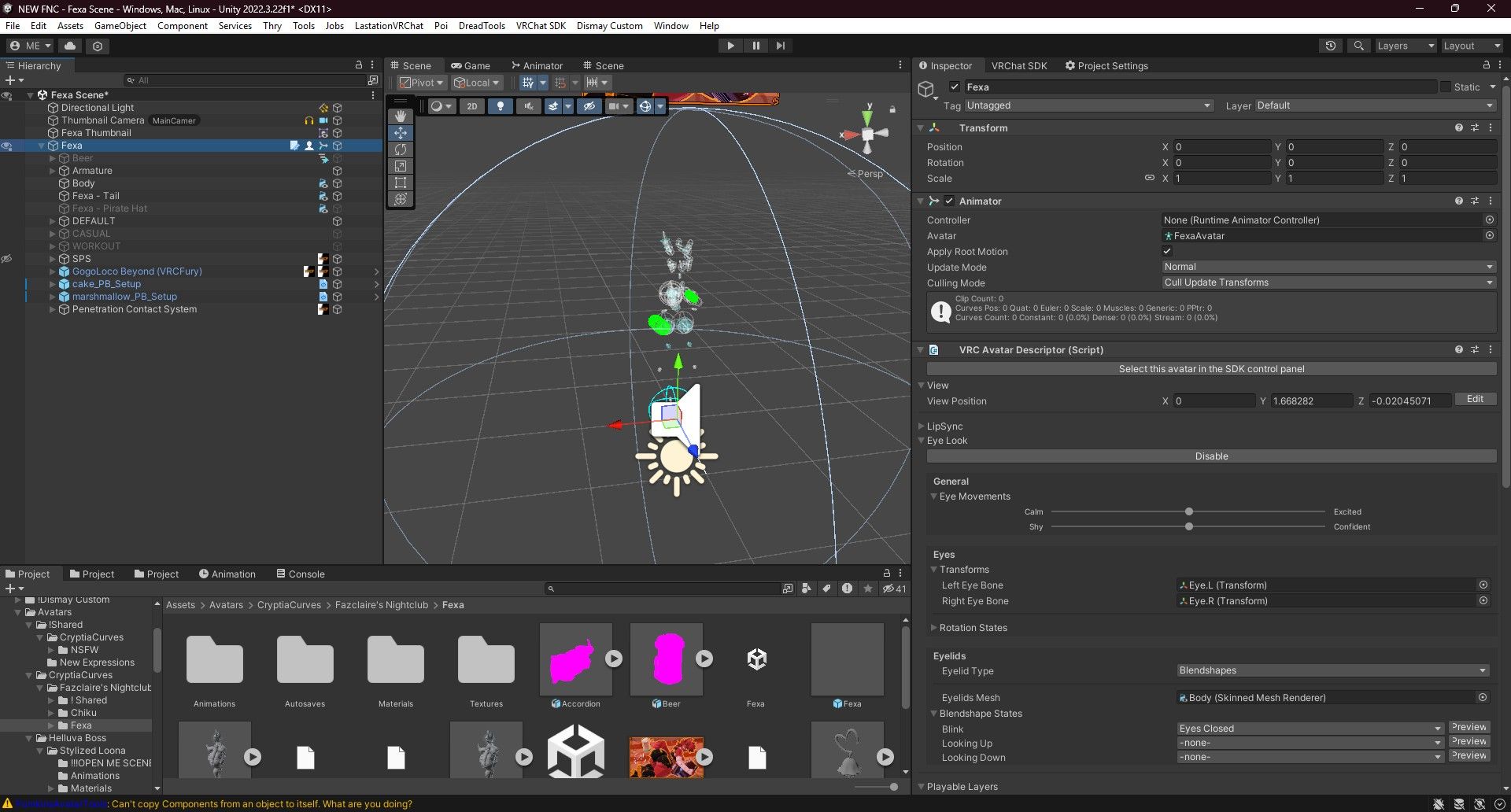Screen dimensions: 1511x812
Task: Open the Layer dropdown in Inspector
Action: pyautogui.click(x=1375, y=105)
